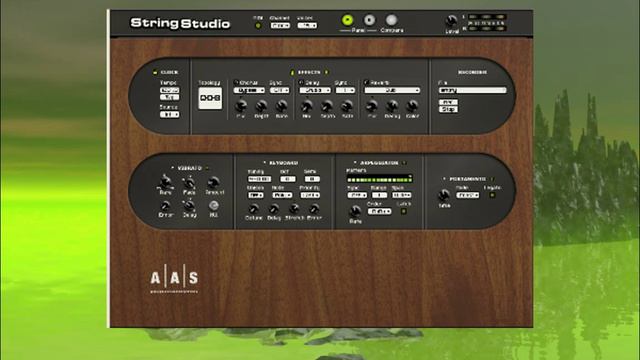Click the Chorus Mix knob

pyautogui.click(x=241, y=107)
